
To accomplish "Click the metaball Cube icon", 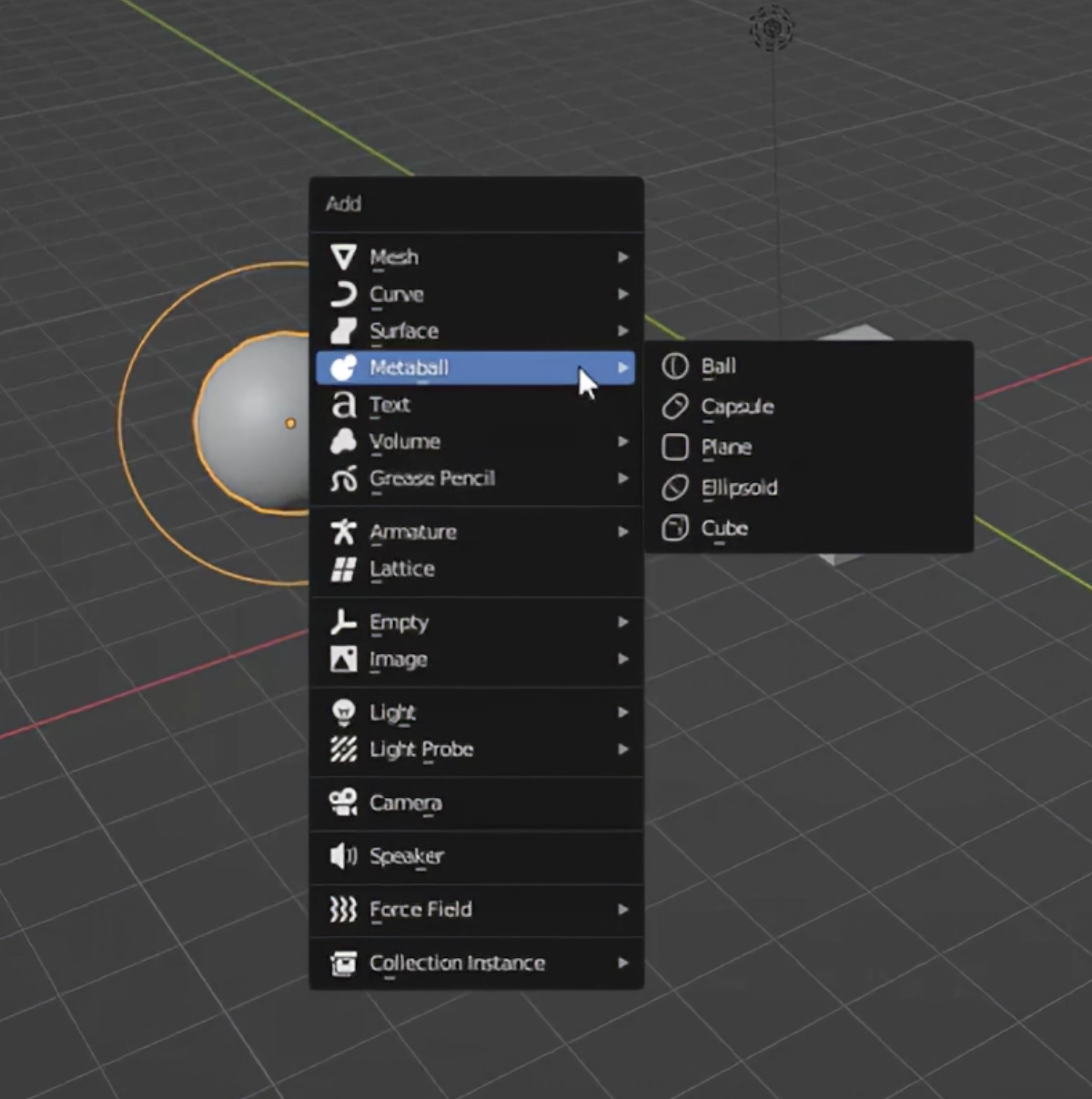I will coord(675,529).
